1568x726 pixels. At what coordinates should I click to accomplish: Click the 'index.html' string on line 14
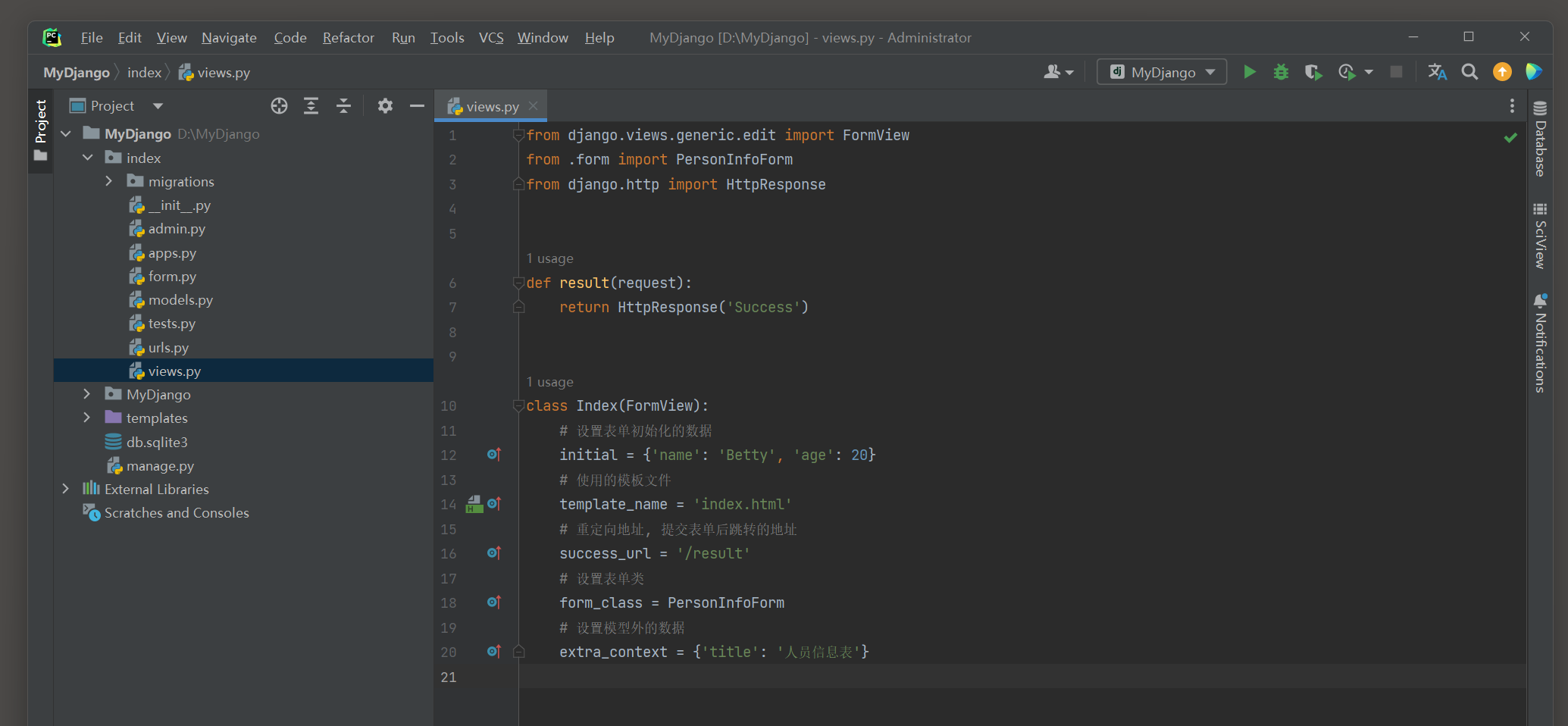coord(743,504)
